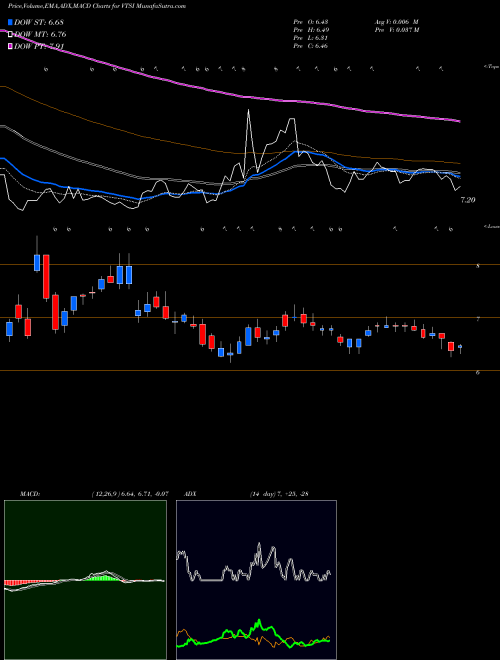The width and height of the screenshot is (500, 660).
Task: Click the MACD panel title
Action: 29,493
